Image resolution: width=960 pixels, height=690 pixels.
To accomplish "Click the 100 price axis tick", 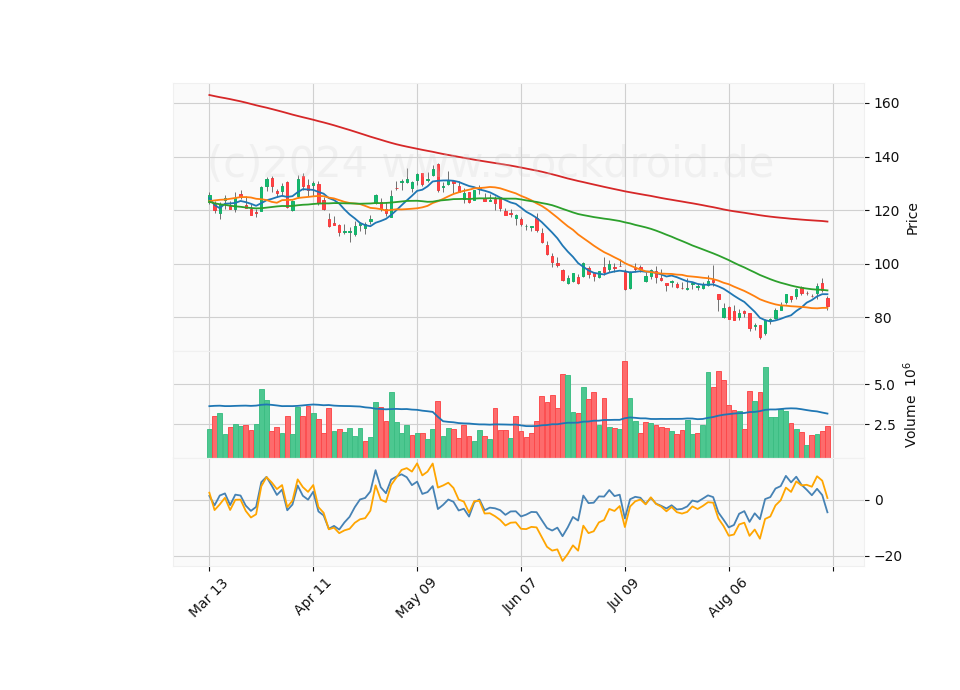I will click(x=886, y=264).
